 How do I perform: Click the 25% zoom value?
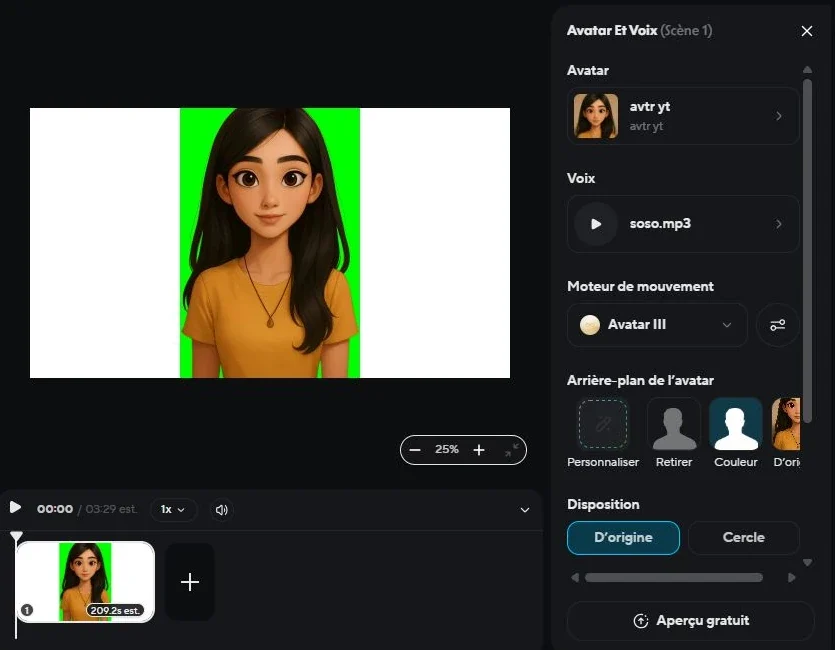coord(446,449)
